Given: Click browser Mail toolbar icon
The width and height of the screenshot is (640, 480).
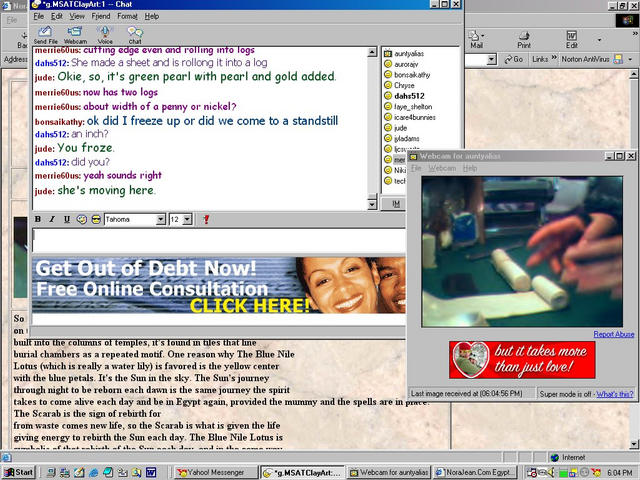Looking at the screenshot, I should 476,40.
